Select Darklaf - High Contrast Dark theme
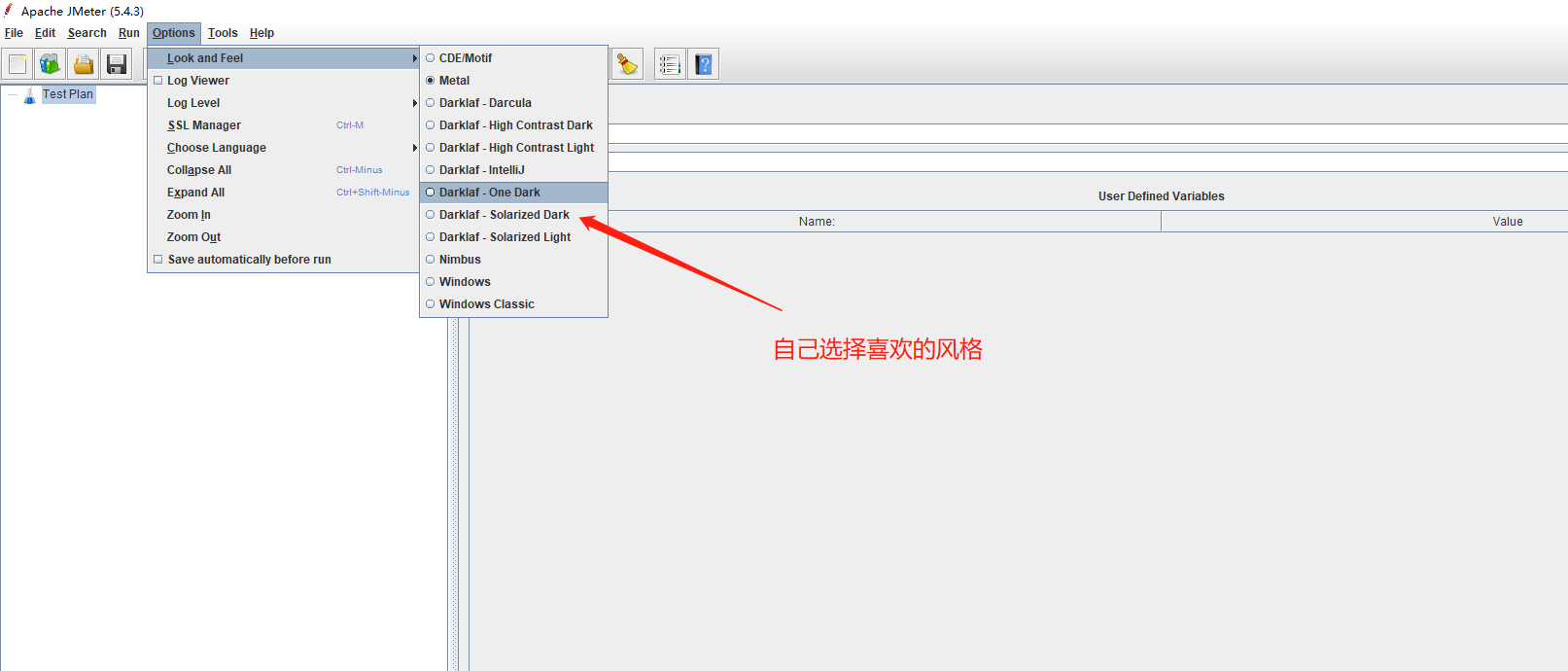1568x671 pixels. pos(513,125)
